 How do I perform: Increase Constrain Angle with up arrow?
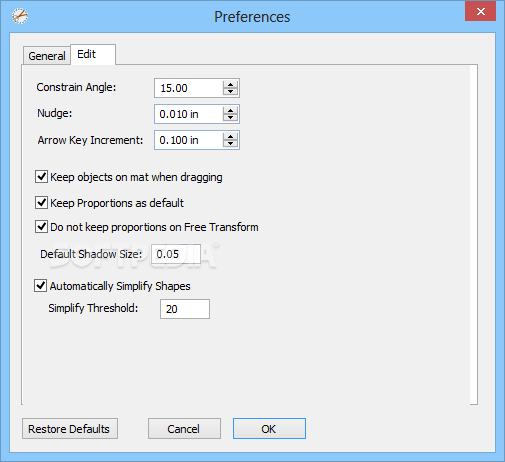230,84
